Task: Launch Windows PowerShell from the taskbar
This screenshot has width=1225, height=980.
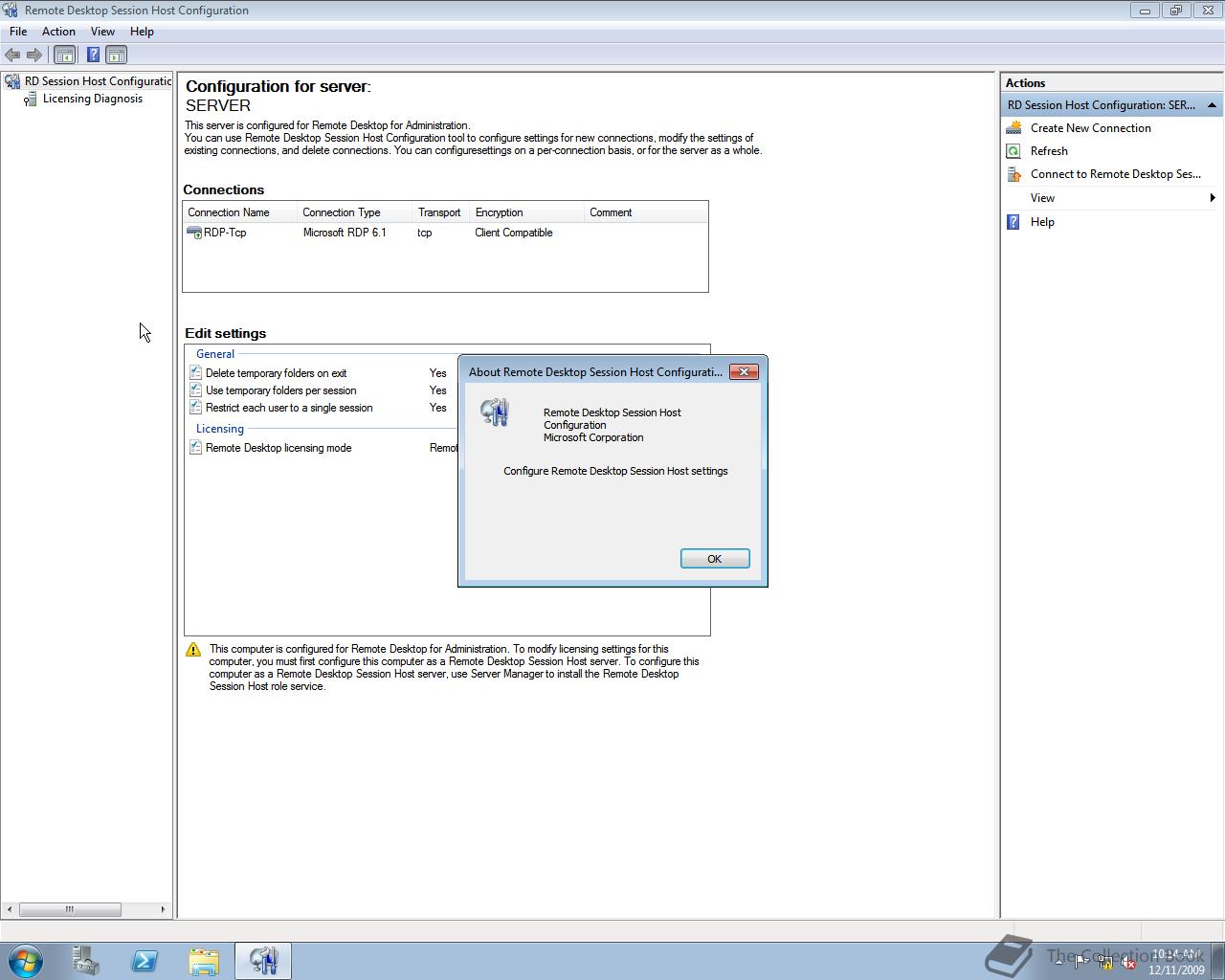Action: [x=145, y=961]
